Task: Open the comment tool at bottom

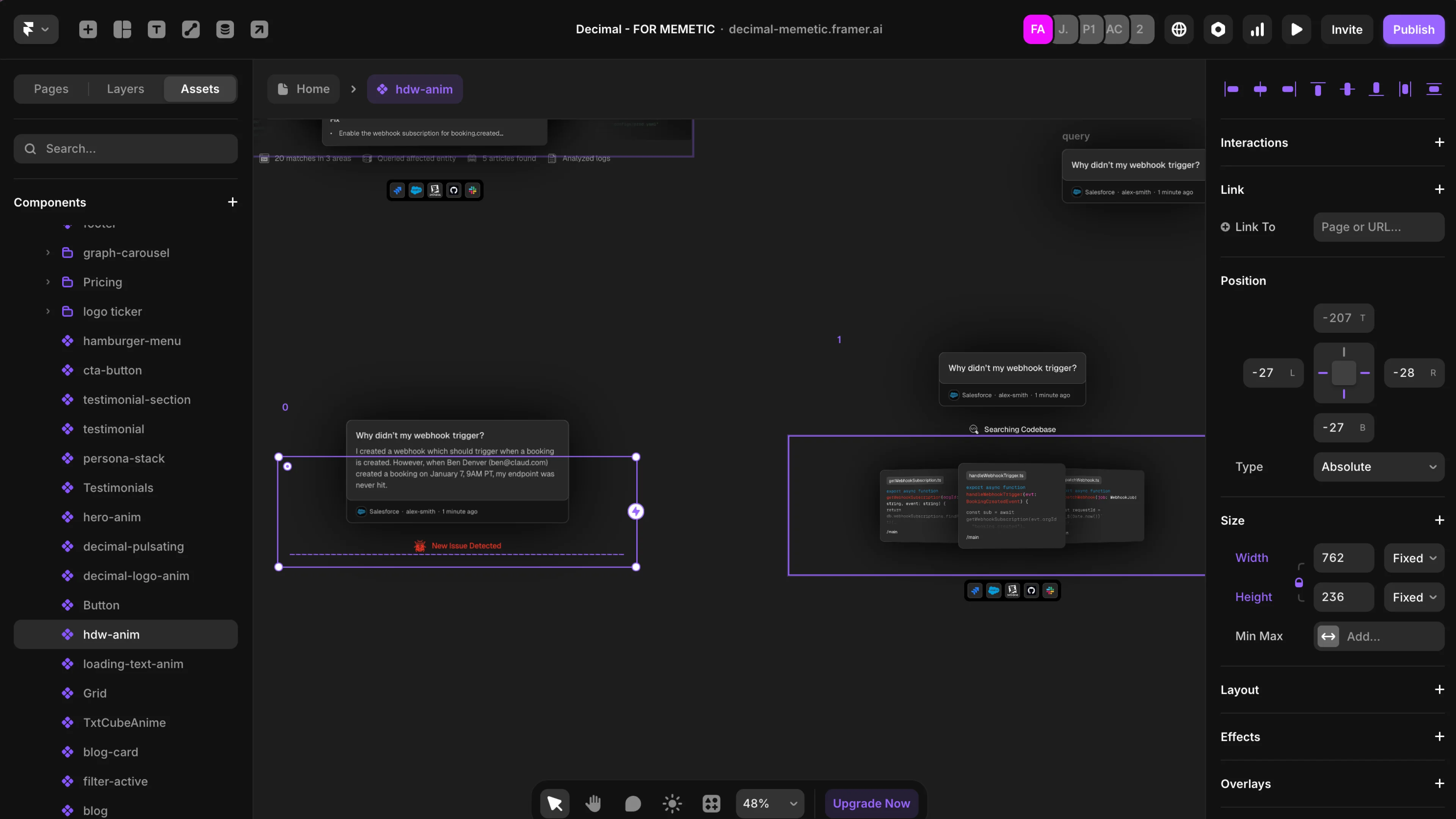Action: click(x=632, y=803)
